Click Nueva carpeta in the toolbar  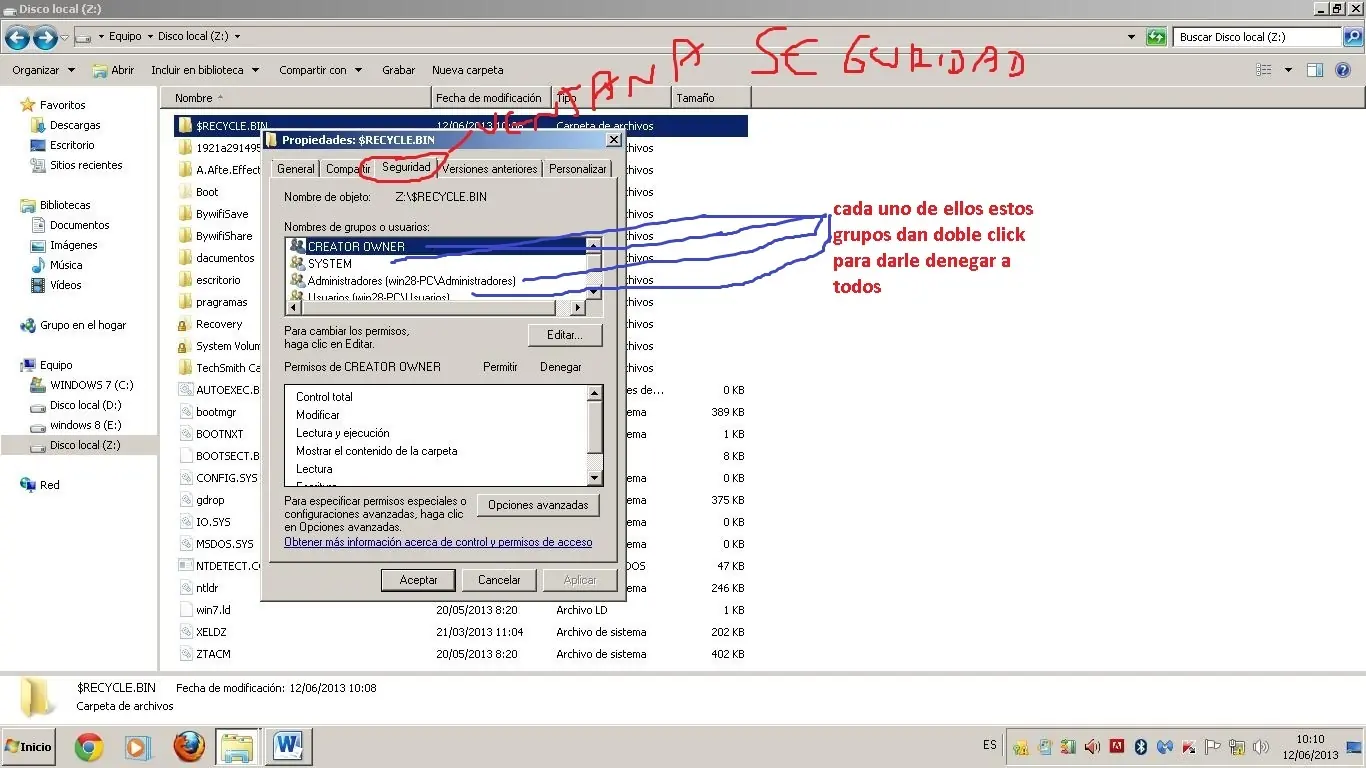pyautogui.click(x=468, y=70)
